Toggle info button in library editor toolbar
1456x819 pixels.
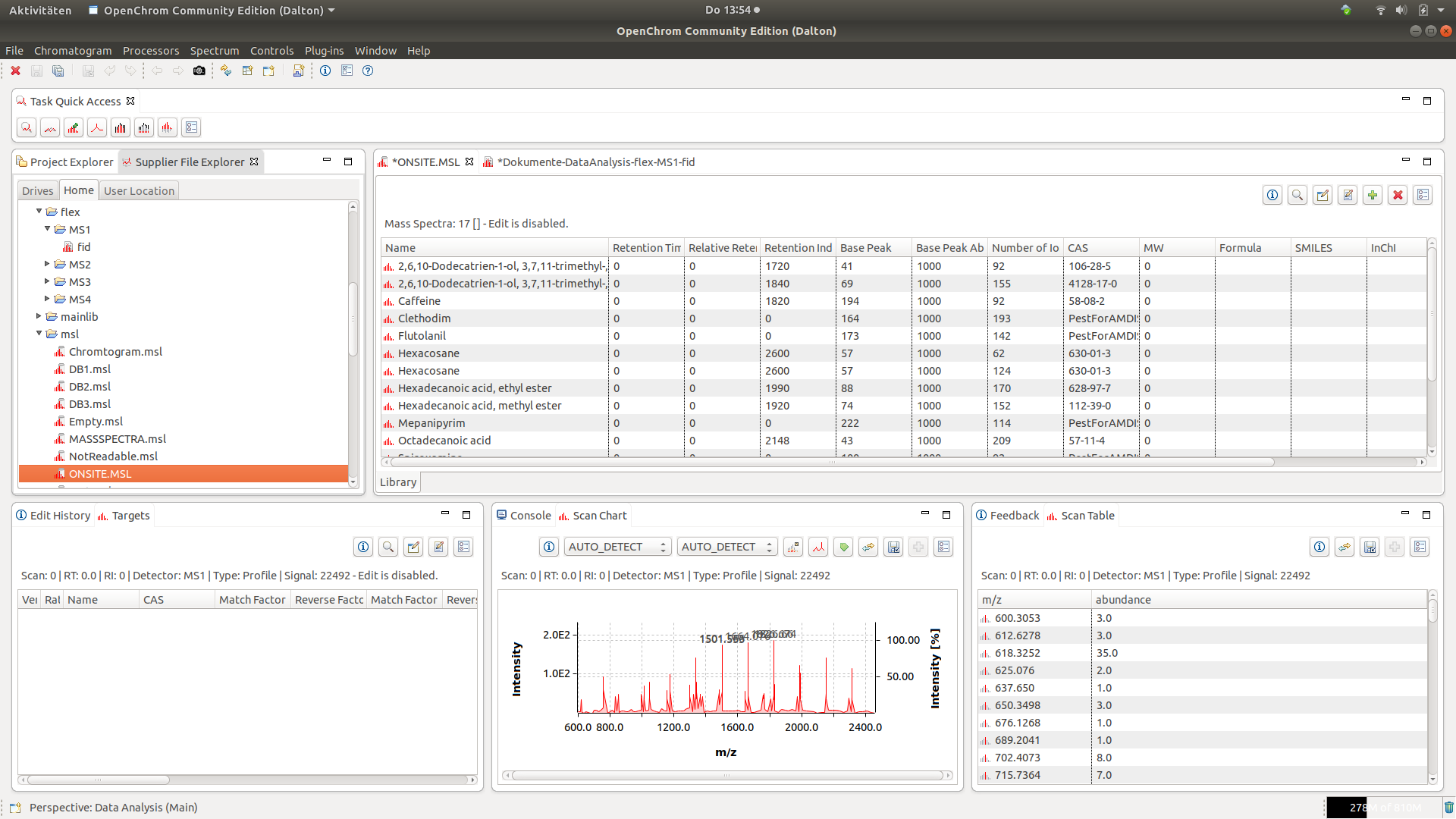pos(1272,196)
